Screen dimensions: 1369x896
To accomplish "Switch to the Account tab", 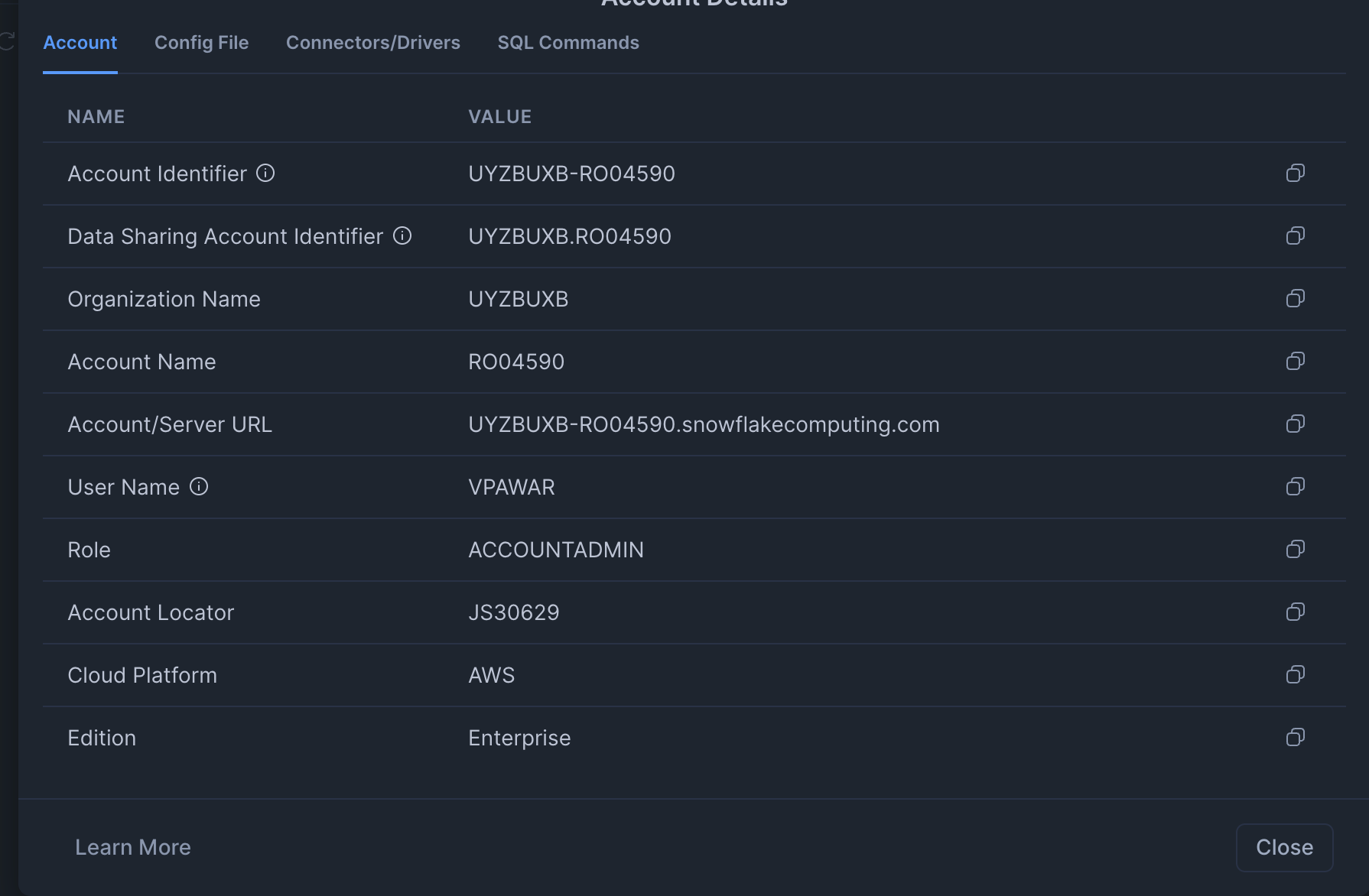I will pos(80,43).
